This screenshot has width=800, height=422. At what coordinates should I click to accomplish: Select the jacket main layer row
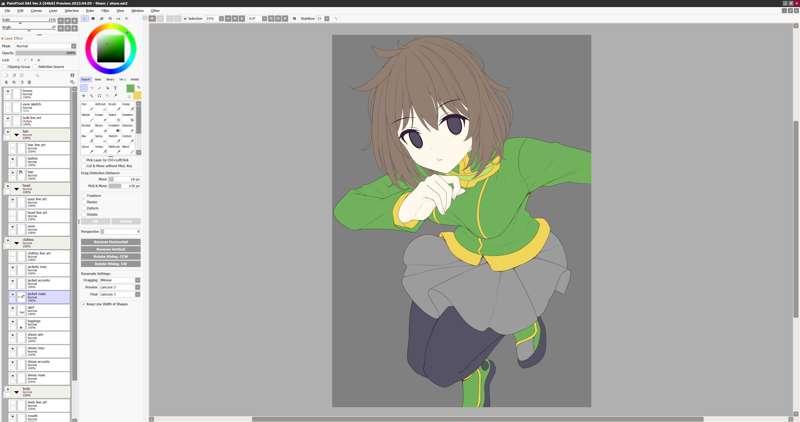click(40, 297)
